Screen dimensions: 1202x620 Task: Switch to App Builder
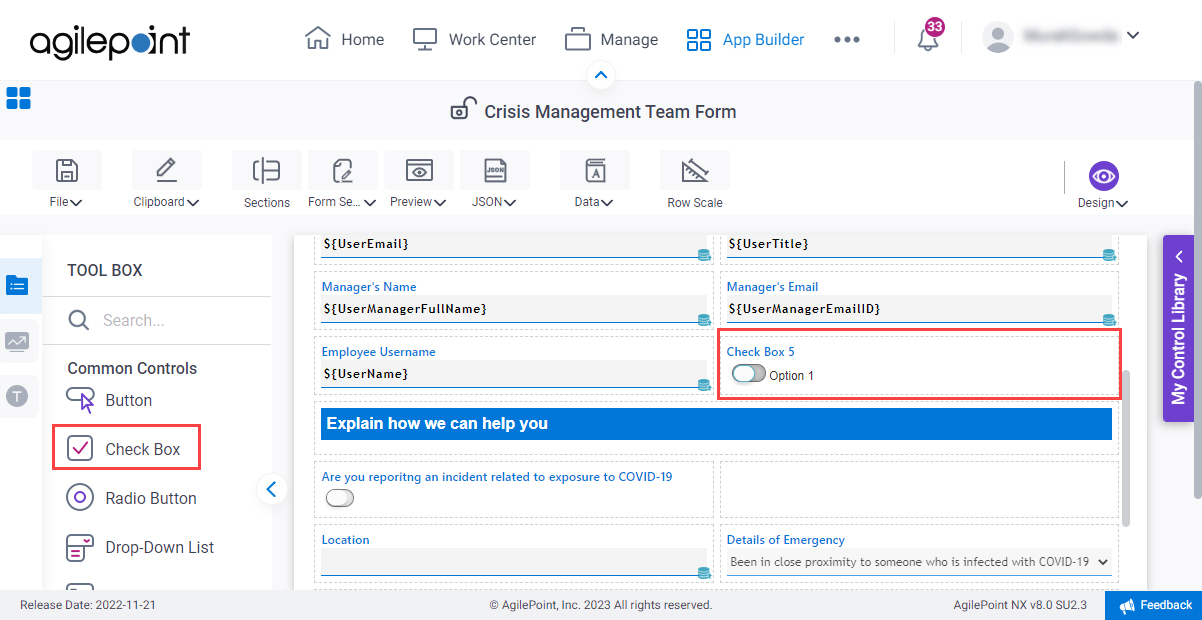[745, 39]
